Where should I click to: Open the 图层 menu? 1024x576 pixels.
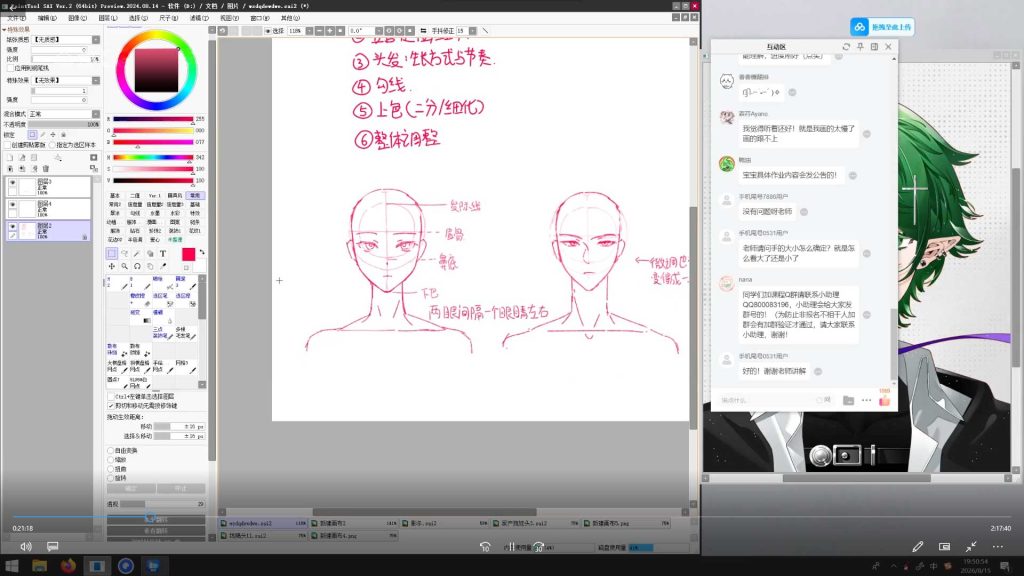point(107,18)
